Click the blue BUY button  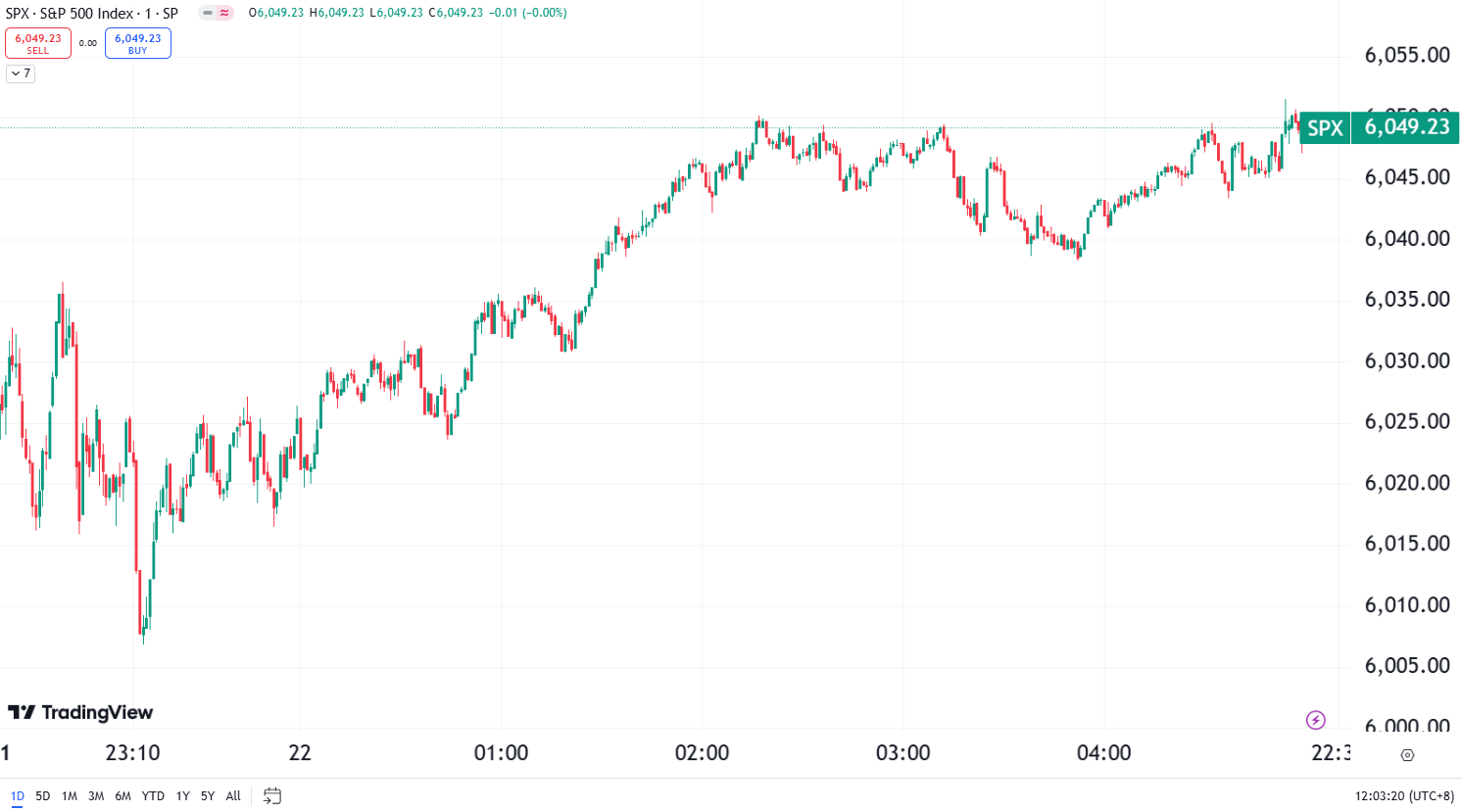pyautogui.click(x=137, y=42)
